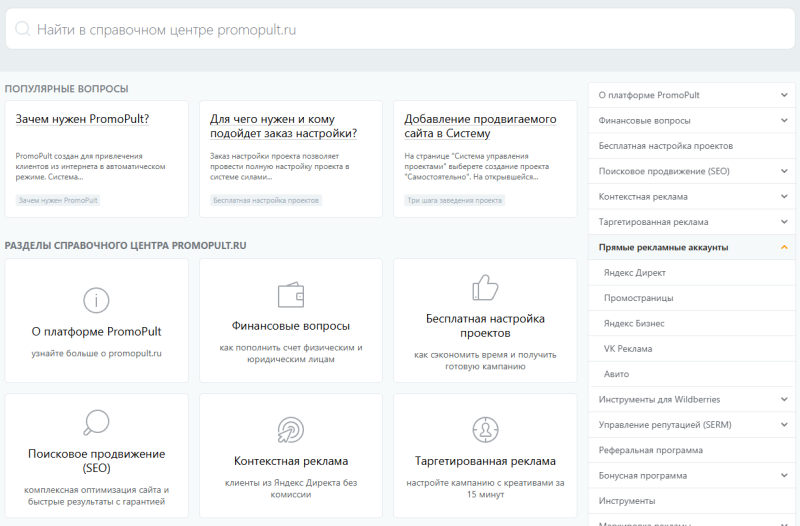Click the excerpt beginning На странице Система управления
800x526 pixels.
[477, 166]
